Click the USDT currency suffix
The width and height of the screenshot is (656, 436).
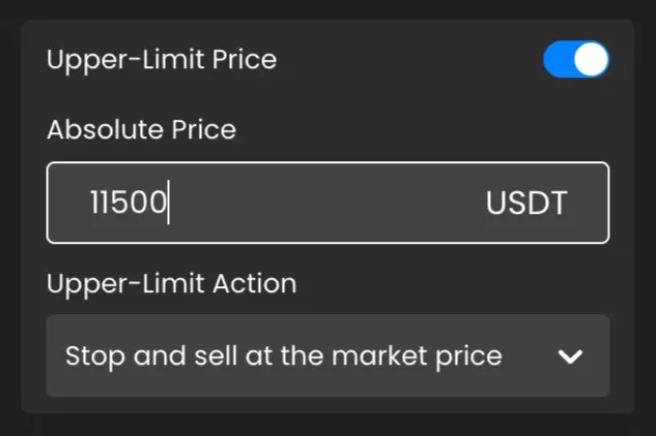[526, 203]
